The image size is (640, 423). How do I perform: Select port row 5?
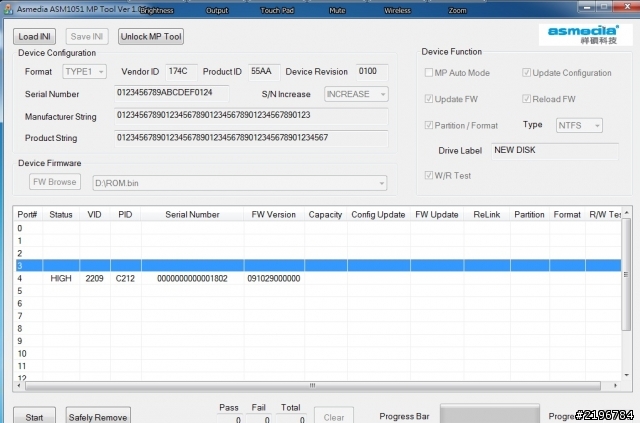(x=318, y=291)
